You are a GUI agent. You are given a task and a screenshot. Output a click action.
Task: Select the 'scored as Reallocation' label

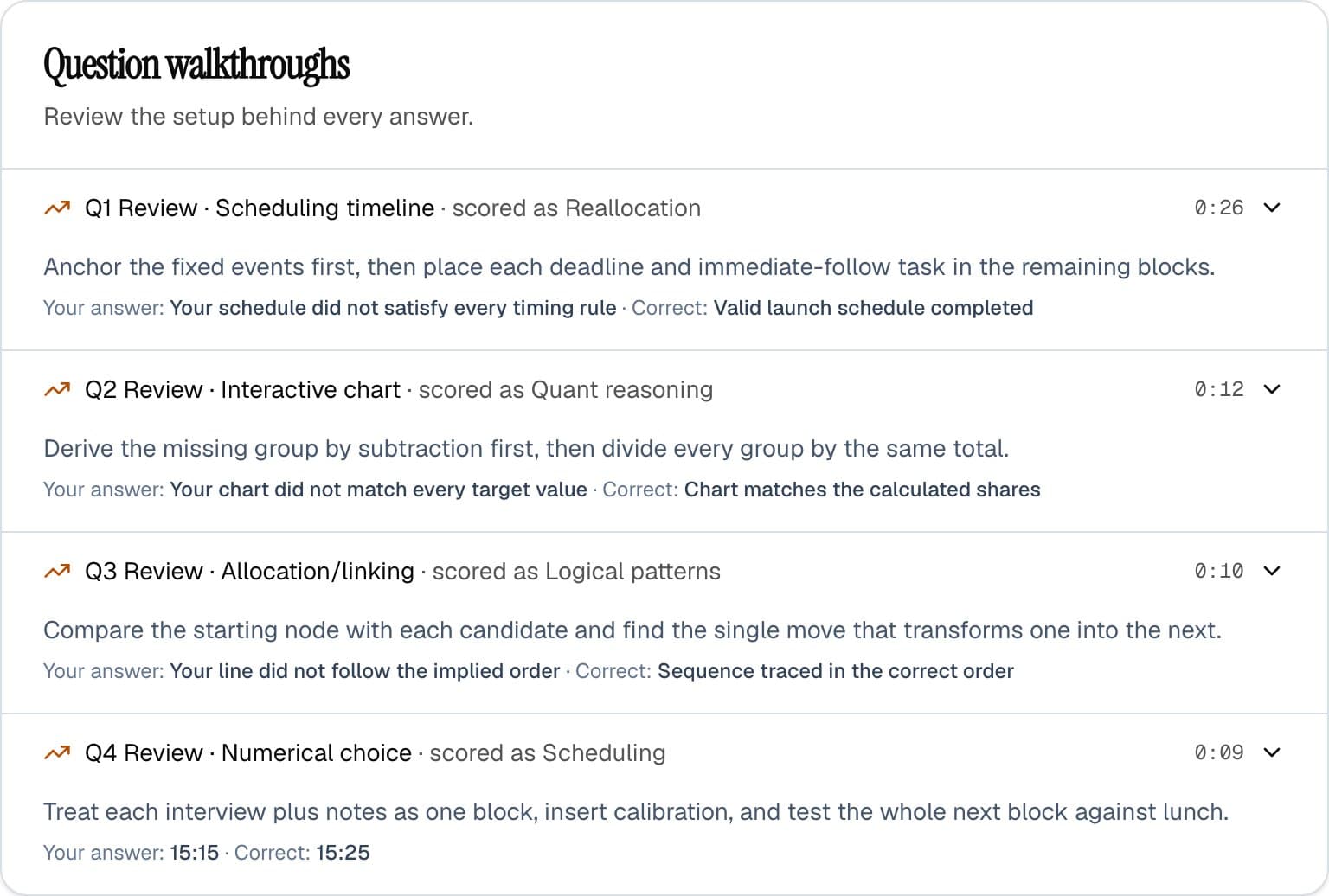point(576,208)
